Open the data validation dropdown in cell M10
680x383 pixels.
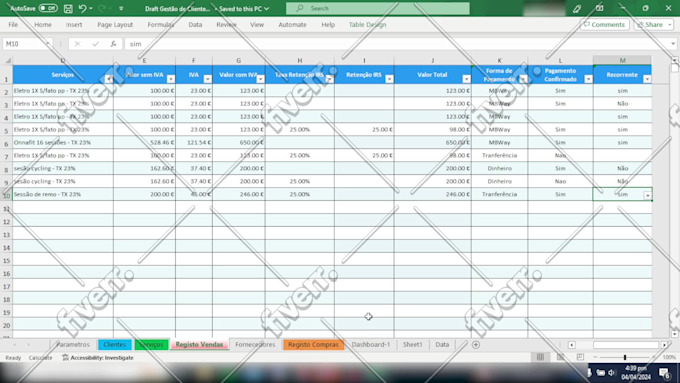click(647, 195)
